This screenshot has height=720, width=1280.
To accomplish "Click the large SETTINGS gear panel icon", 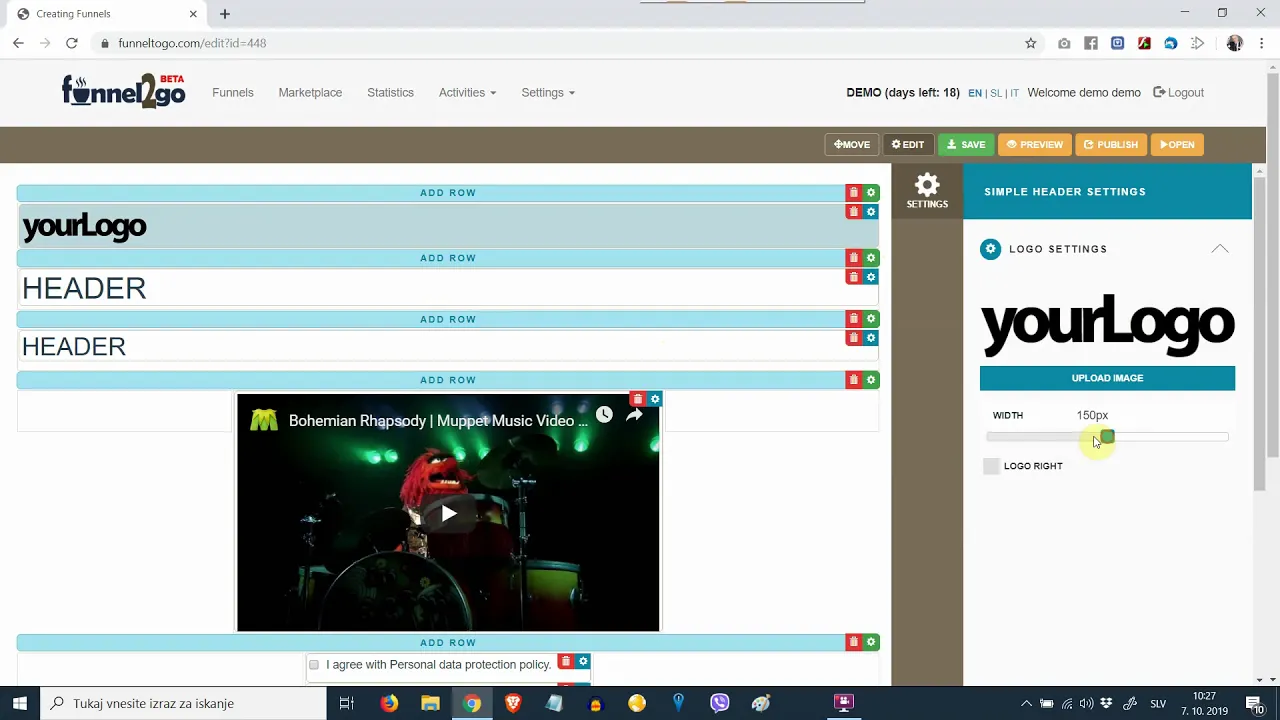I will click(x=927, y=191).
